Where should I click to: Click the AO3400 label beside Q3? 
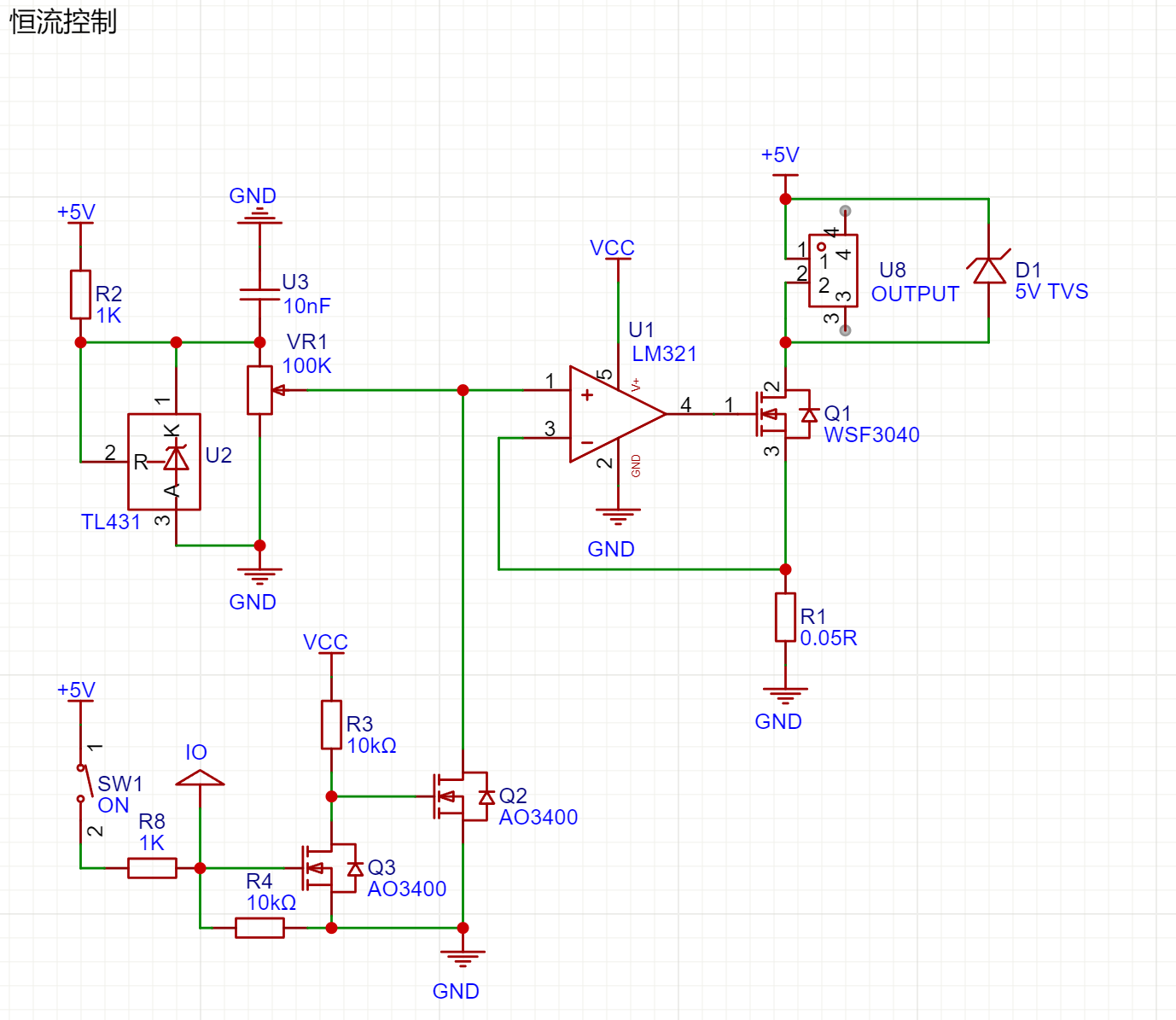(407, 889)
